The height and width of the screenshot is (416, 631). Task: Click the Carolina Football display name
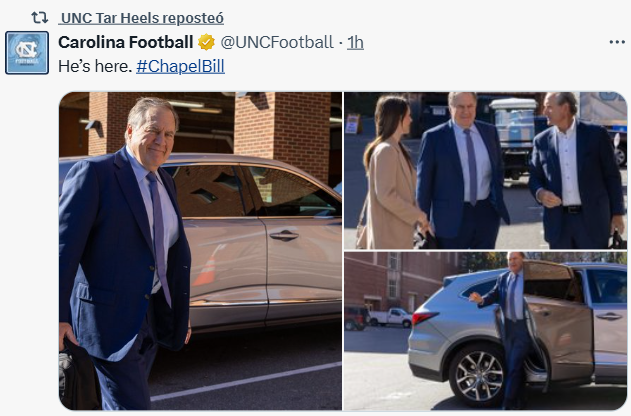[x=126, y=42]
